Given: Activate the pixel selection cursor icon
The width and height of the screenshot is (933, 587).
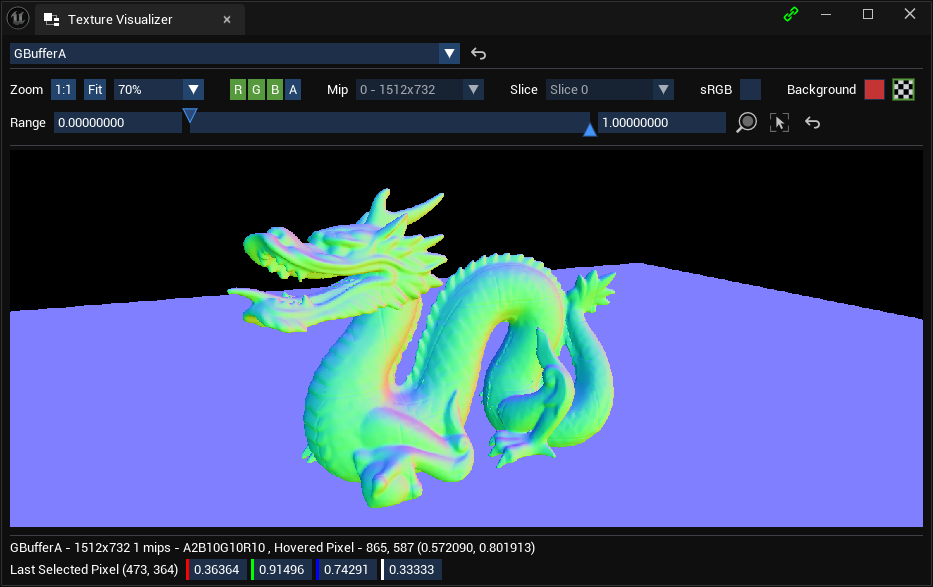Looking at the screenshot, I should point(779,123).
